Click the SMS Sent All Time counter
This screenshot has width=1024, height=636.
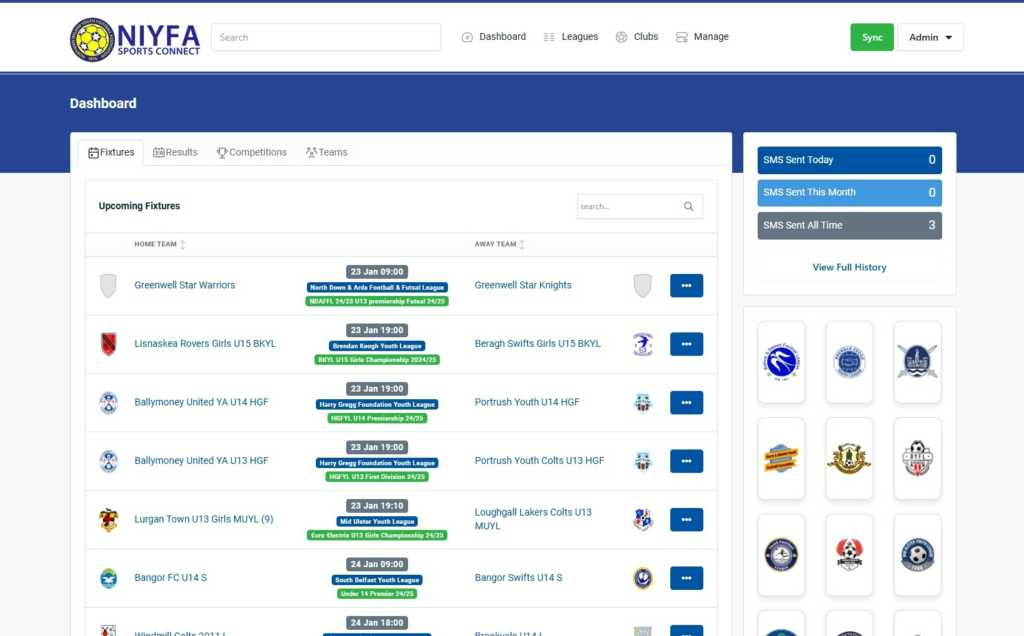pyautogui.click(x=849, y=225)
